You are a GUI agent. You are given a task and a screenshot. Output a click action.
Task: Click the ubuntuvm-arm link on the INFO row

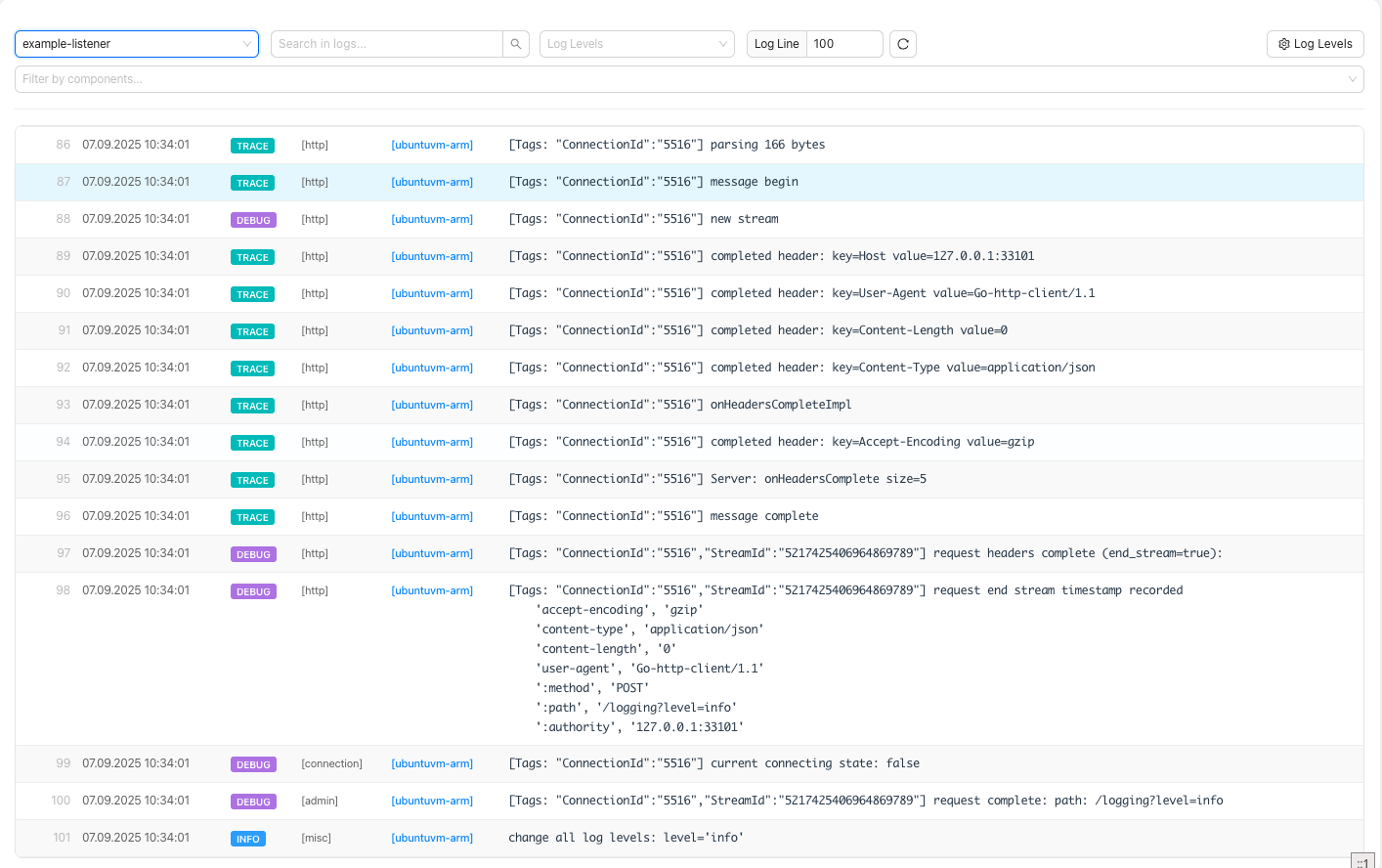tap(432, 838)
